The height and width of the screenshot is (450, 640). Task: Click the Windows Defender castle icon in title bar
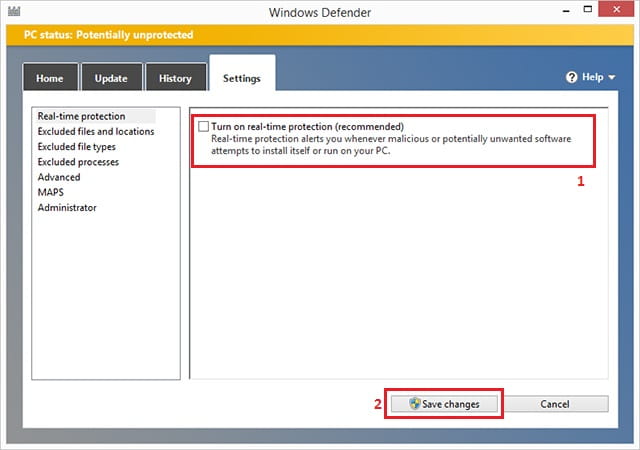point(14,11)
